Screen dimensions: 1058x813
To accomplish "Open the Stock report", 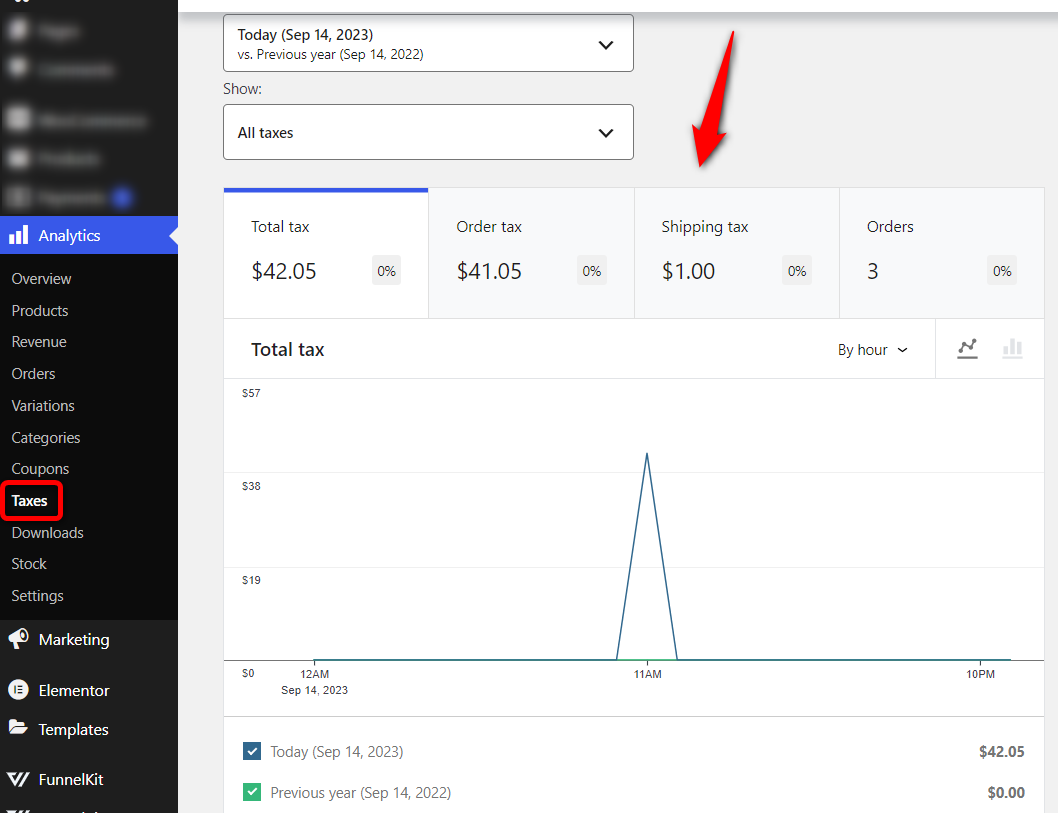I will coord(28,563).
